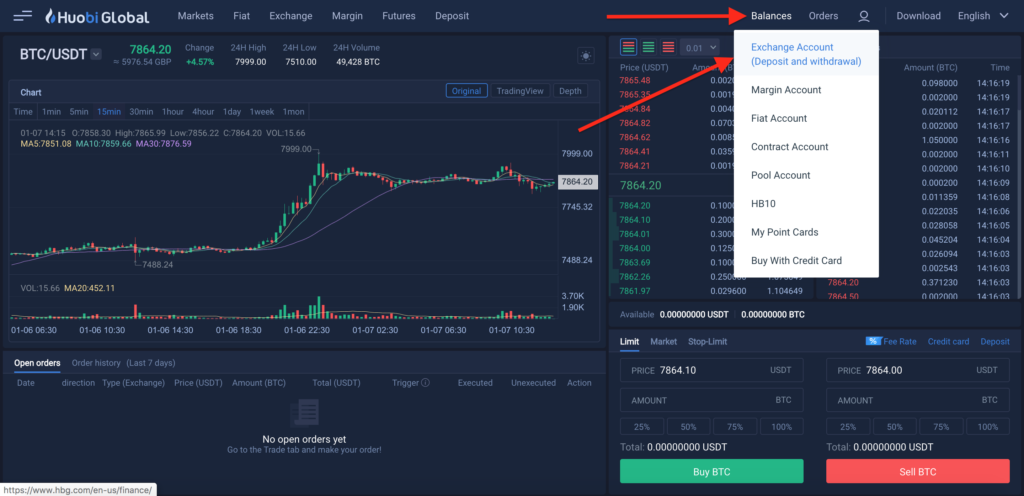Click the Trigger info icon
Screen dimensions: 1024x496
click(x=426, y=382)
